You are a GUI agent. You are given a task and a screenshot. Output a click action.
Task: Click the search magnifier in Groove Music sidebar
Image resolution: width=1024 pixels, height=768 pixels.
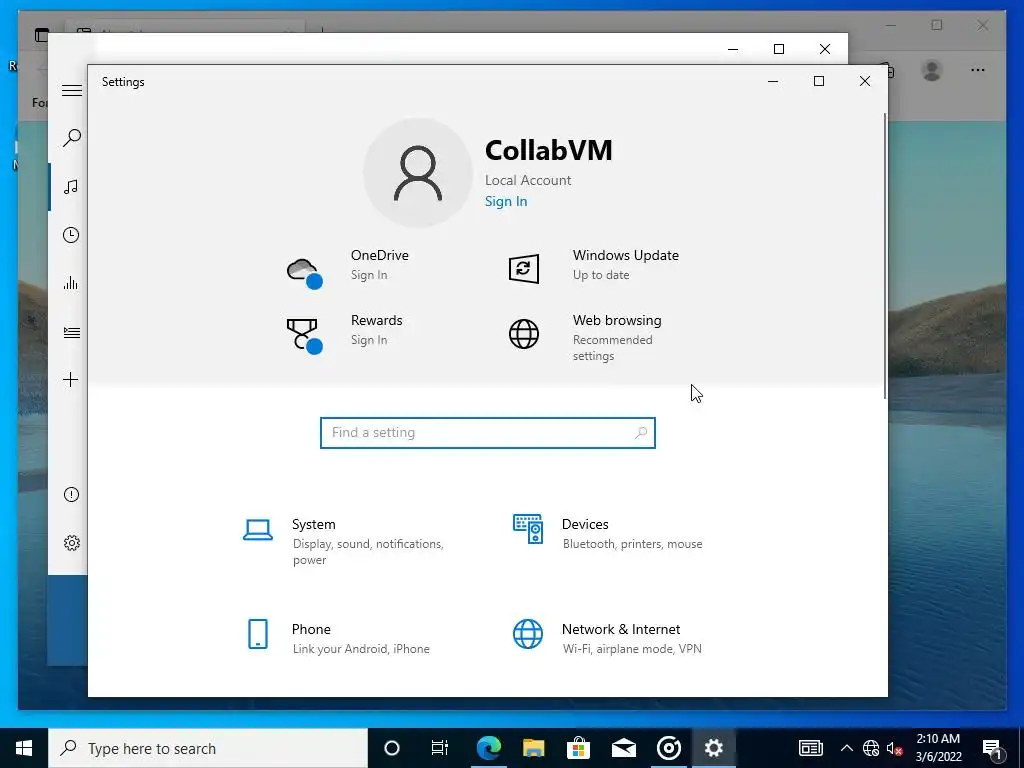[71, 137]
